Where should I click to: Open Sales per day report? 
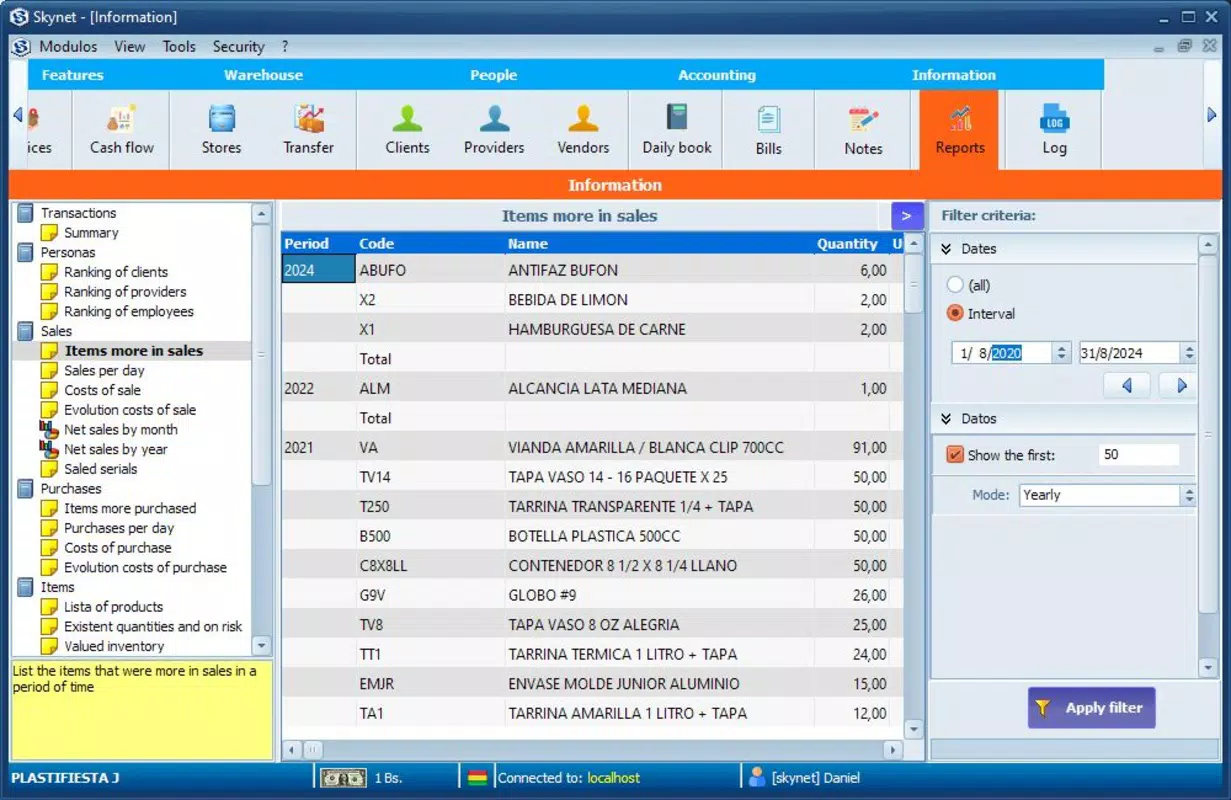tap(104, 370)
